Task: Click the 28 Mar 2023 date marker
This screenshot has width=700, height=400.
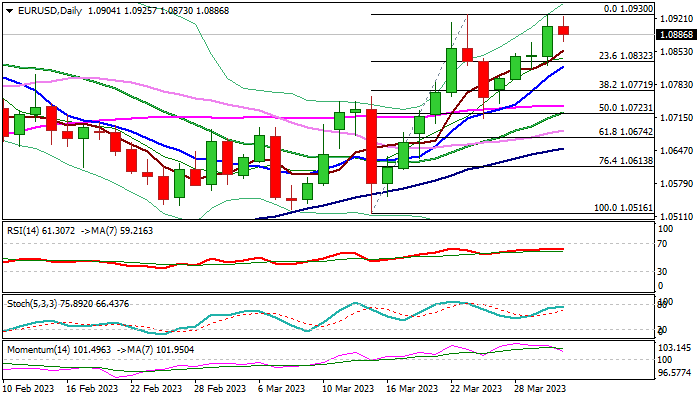Action: coord(540,389)
